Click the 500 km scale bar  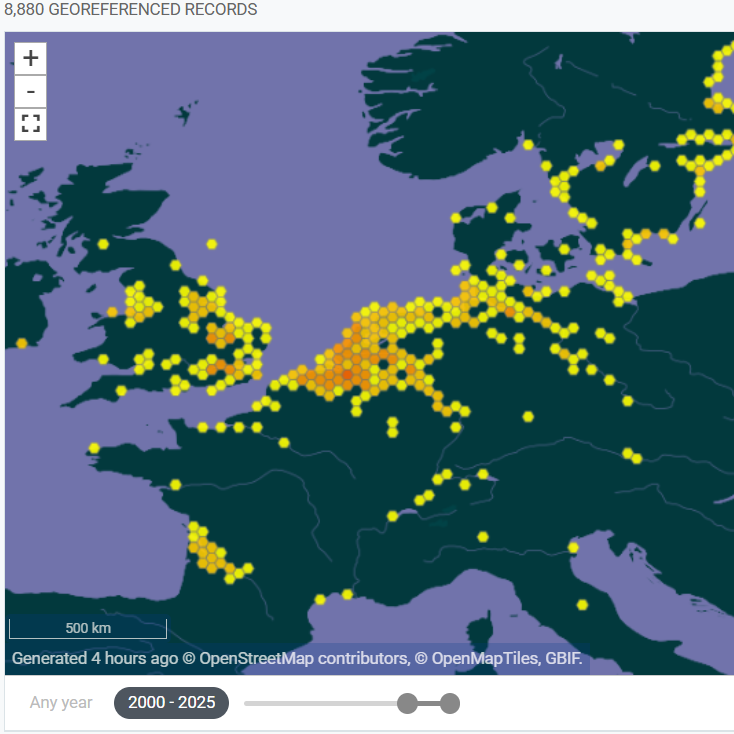pyautogui.click(x=88, y=629)
